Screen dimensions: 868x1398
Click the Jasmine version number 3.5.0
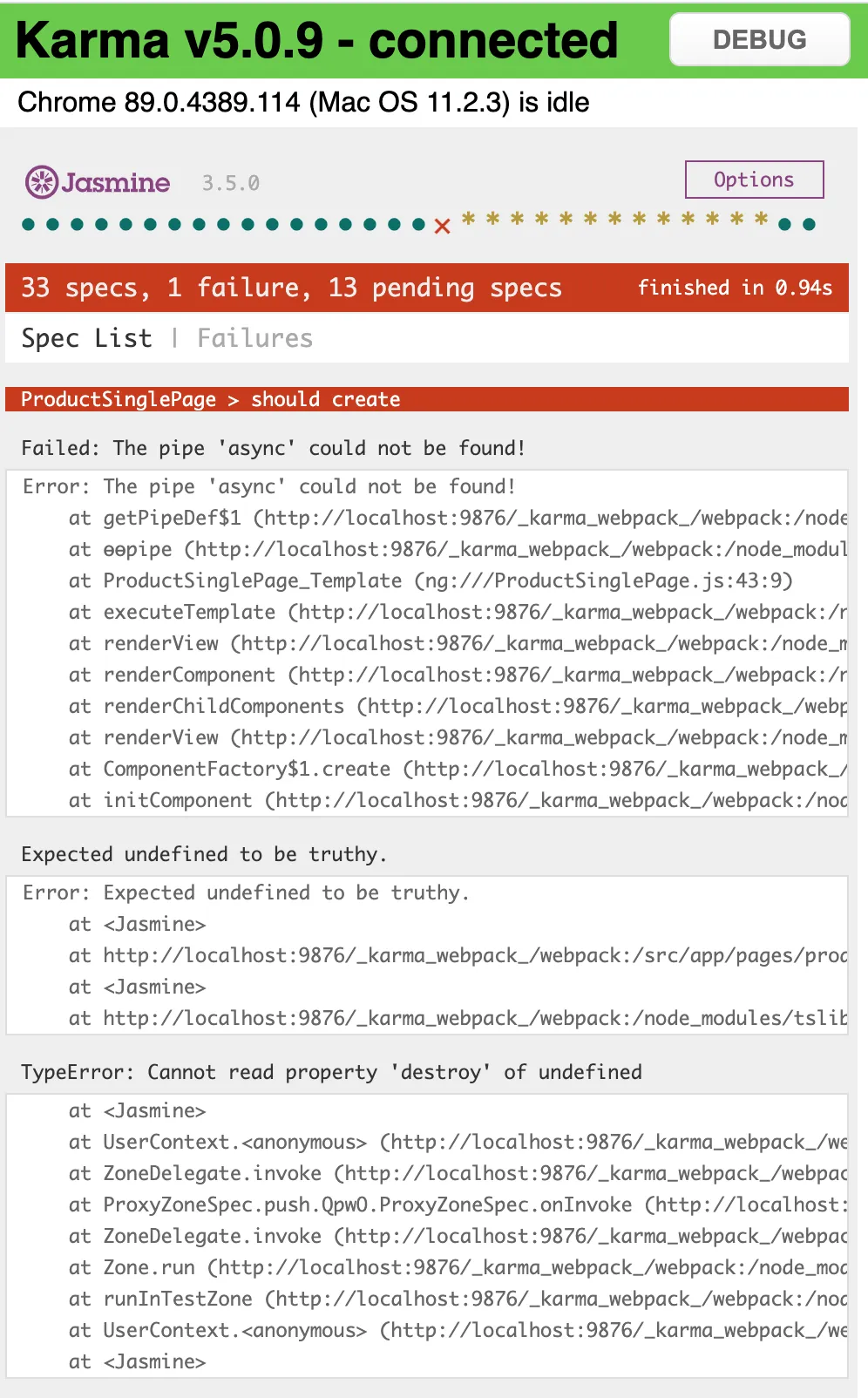(231, 183)
